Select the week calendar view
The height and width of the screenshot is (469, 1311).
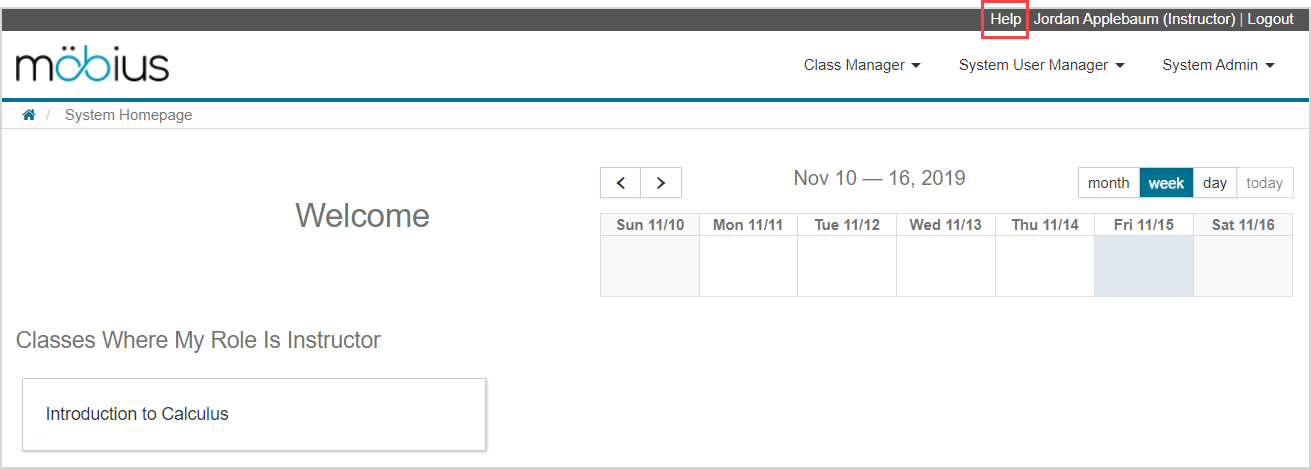(x=1166, y=183)
